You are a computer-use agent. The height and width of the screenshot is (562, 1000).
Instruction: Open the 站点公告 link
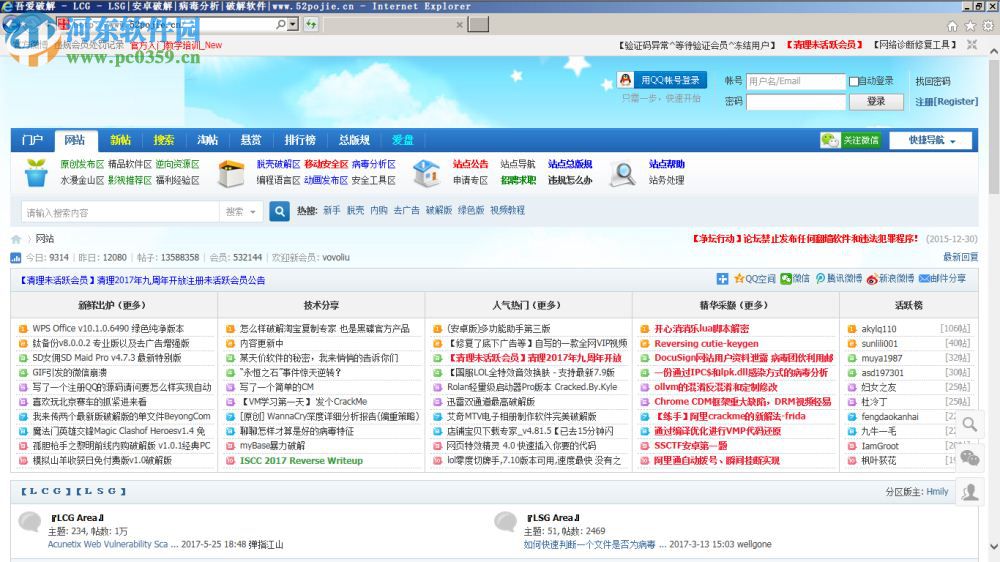[471, 164]
